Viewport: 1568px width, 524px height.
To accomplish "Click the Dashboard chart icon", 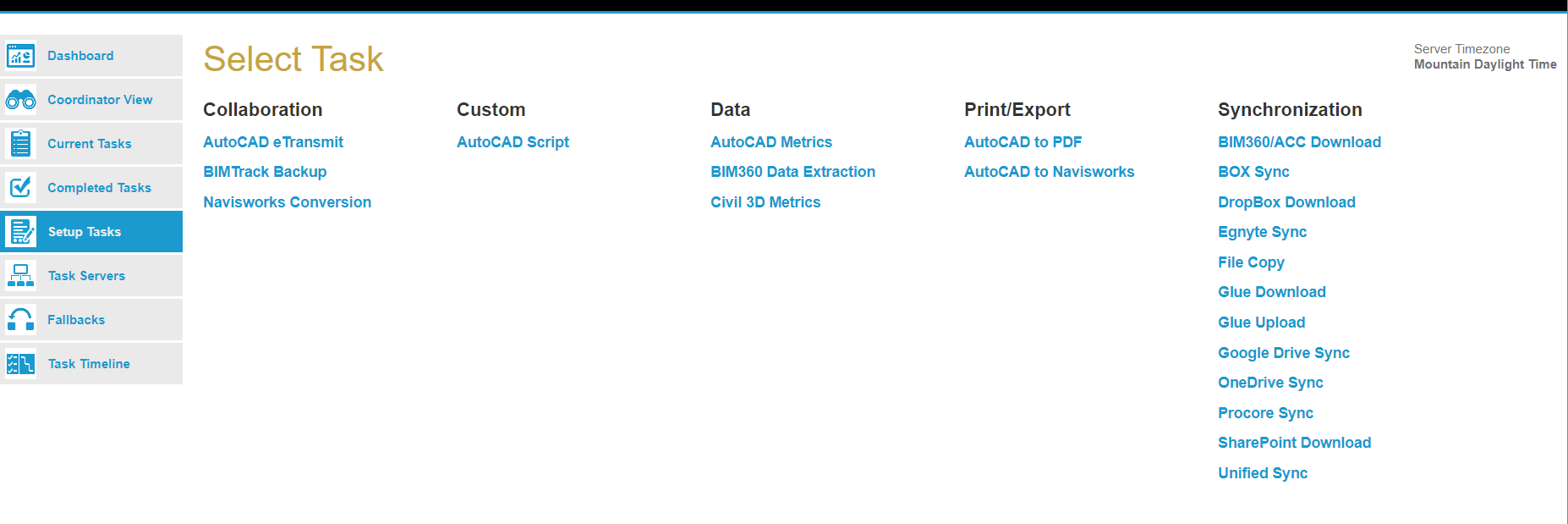I will coord(20,56).
